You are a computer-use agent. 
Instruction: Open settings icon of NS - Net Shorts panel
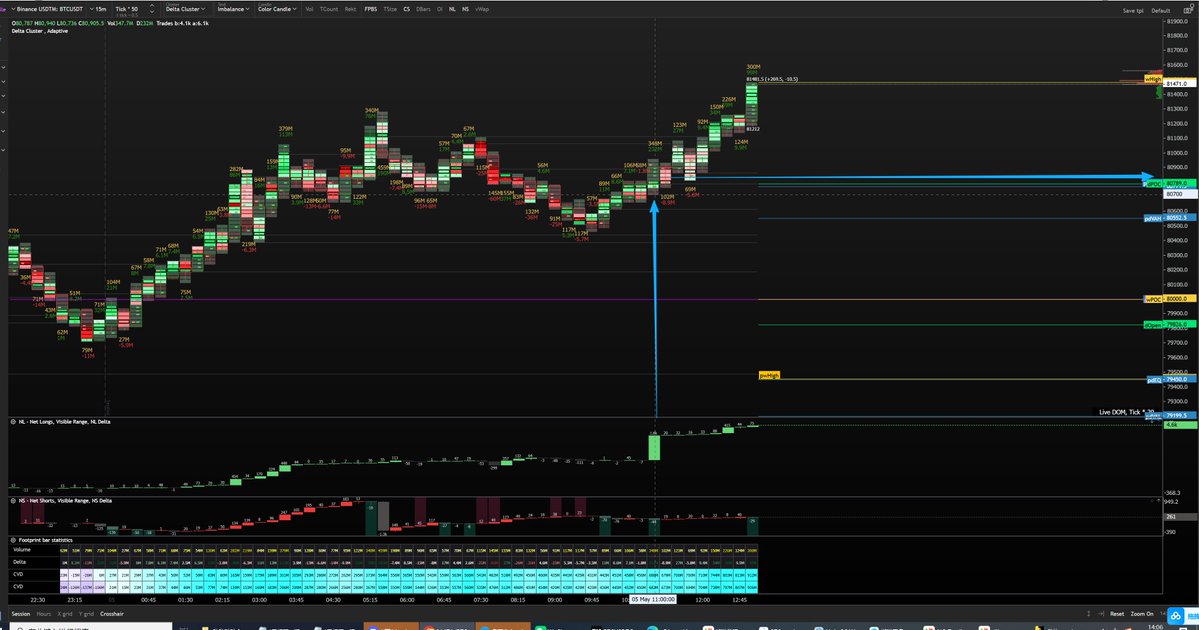point(13,501)
